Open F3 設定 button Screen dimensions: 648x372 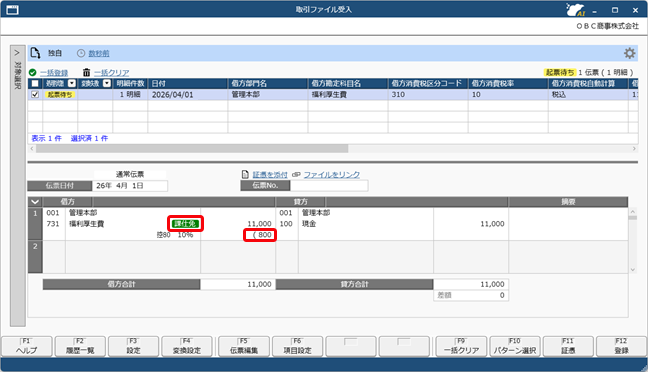point(133,346)
